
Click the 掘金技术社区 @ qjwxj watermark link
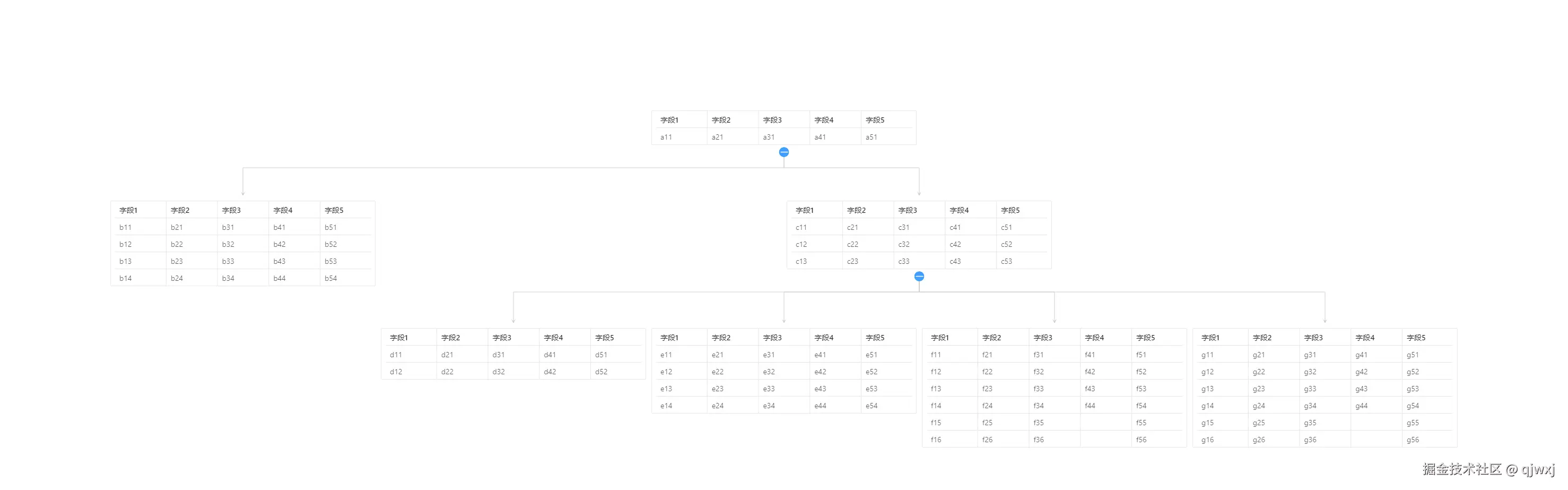coord(1490,469)
